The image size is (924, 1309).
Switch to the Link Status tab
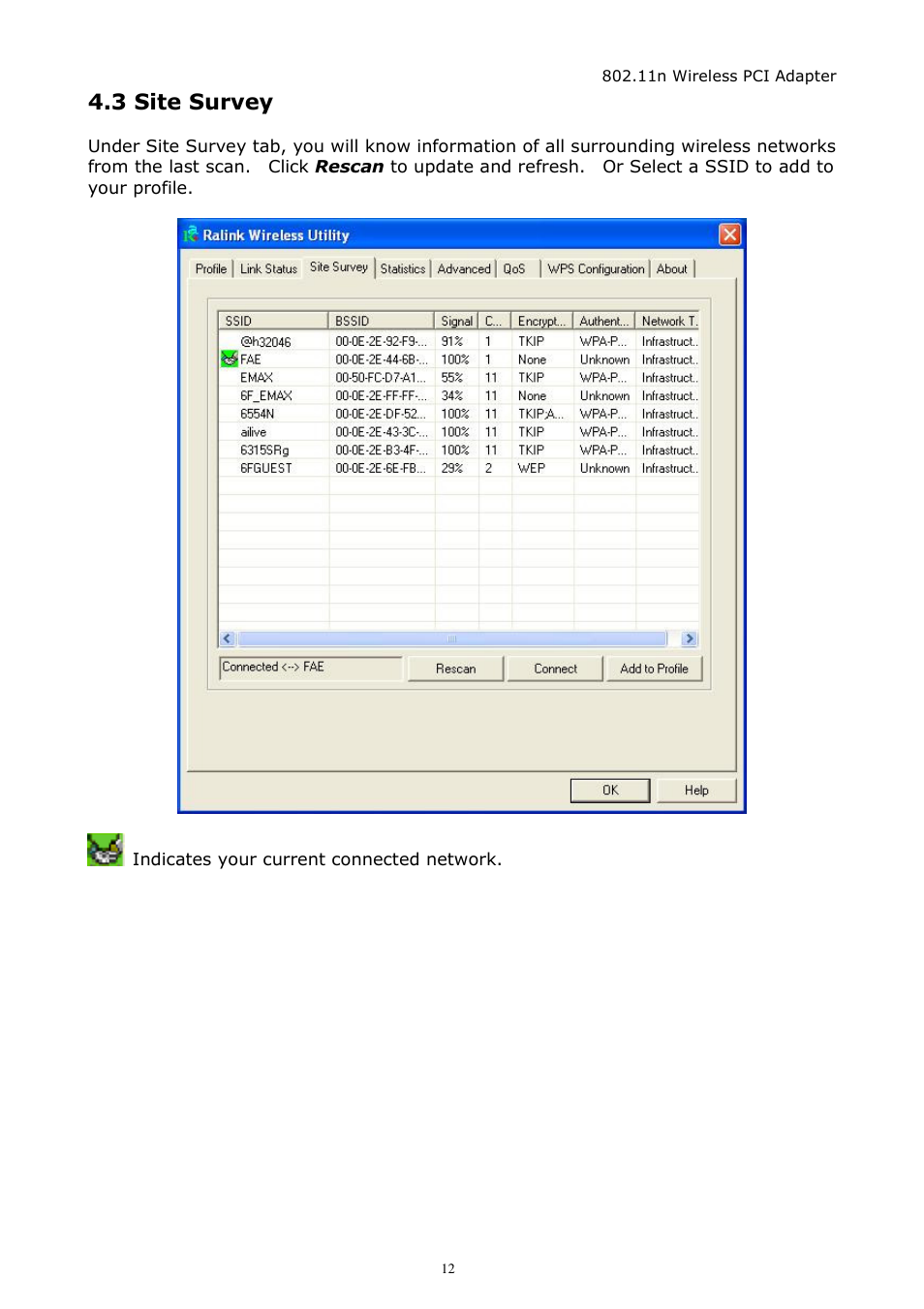[x=268, y=269]
